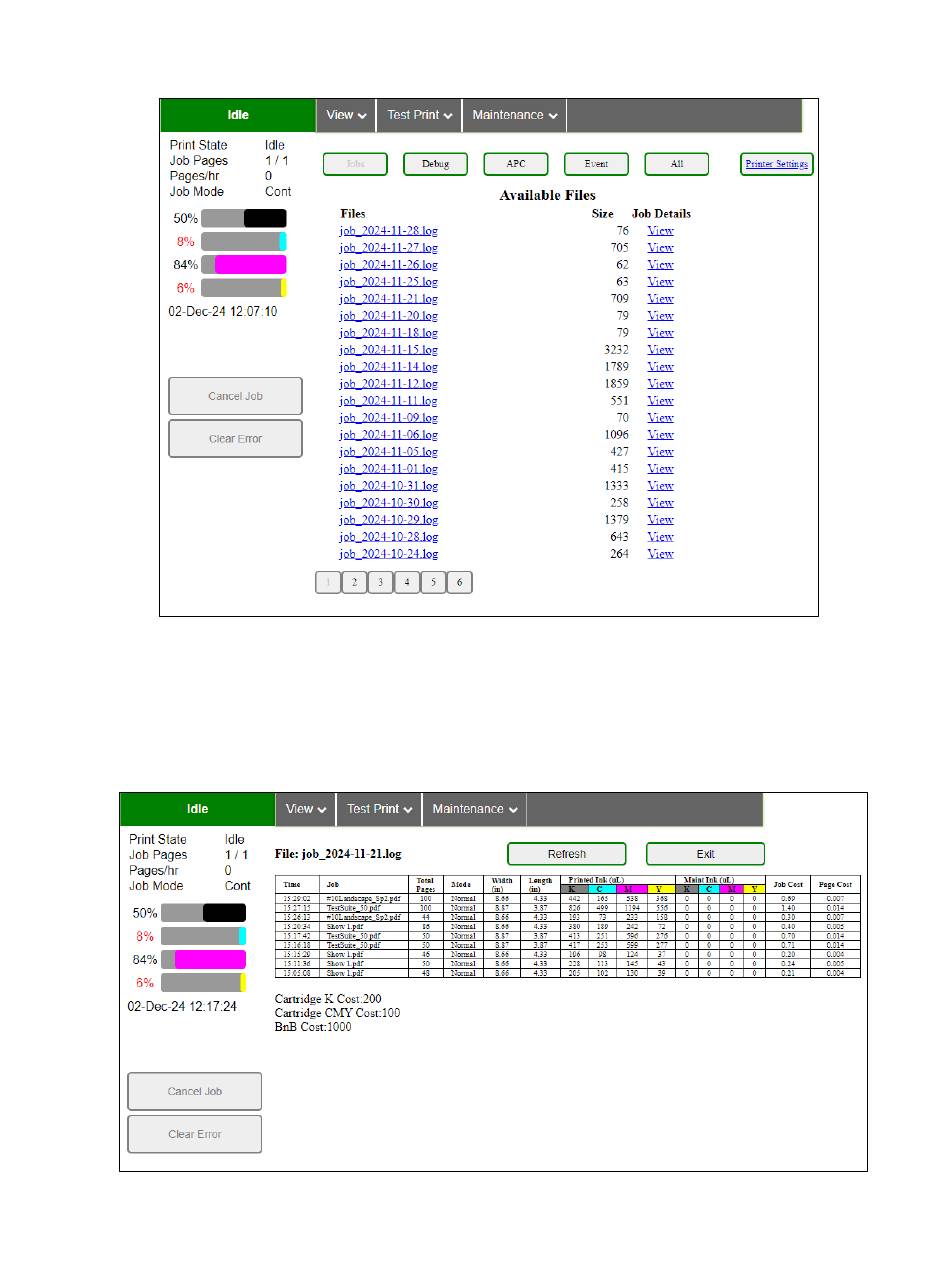This screenshot has height=1276, width=950.
Task: Exit the job_2024-11-21.log view
Action: coord(705,854)
